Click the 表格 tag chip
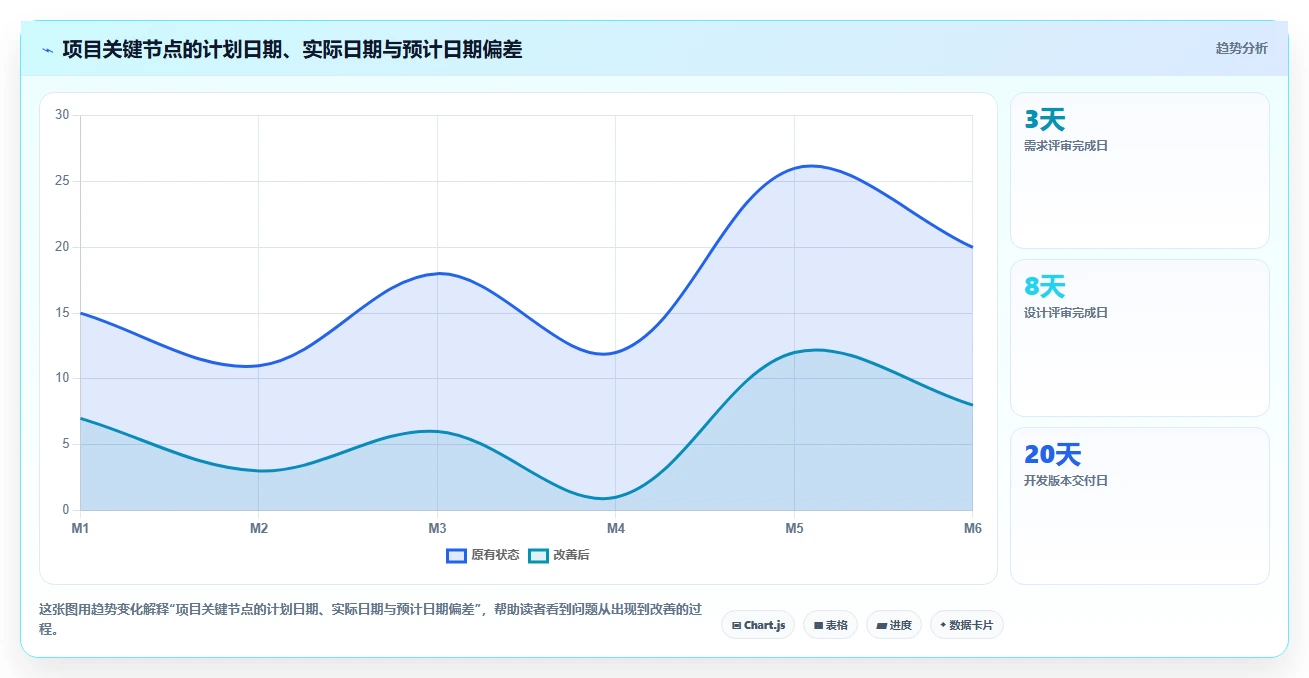Image resolution: width=1309 pixels, height=678 pixels. click(830, 625)
